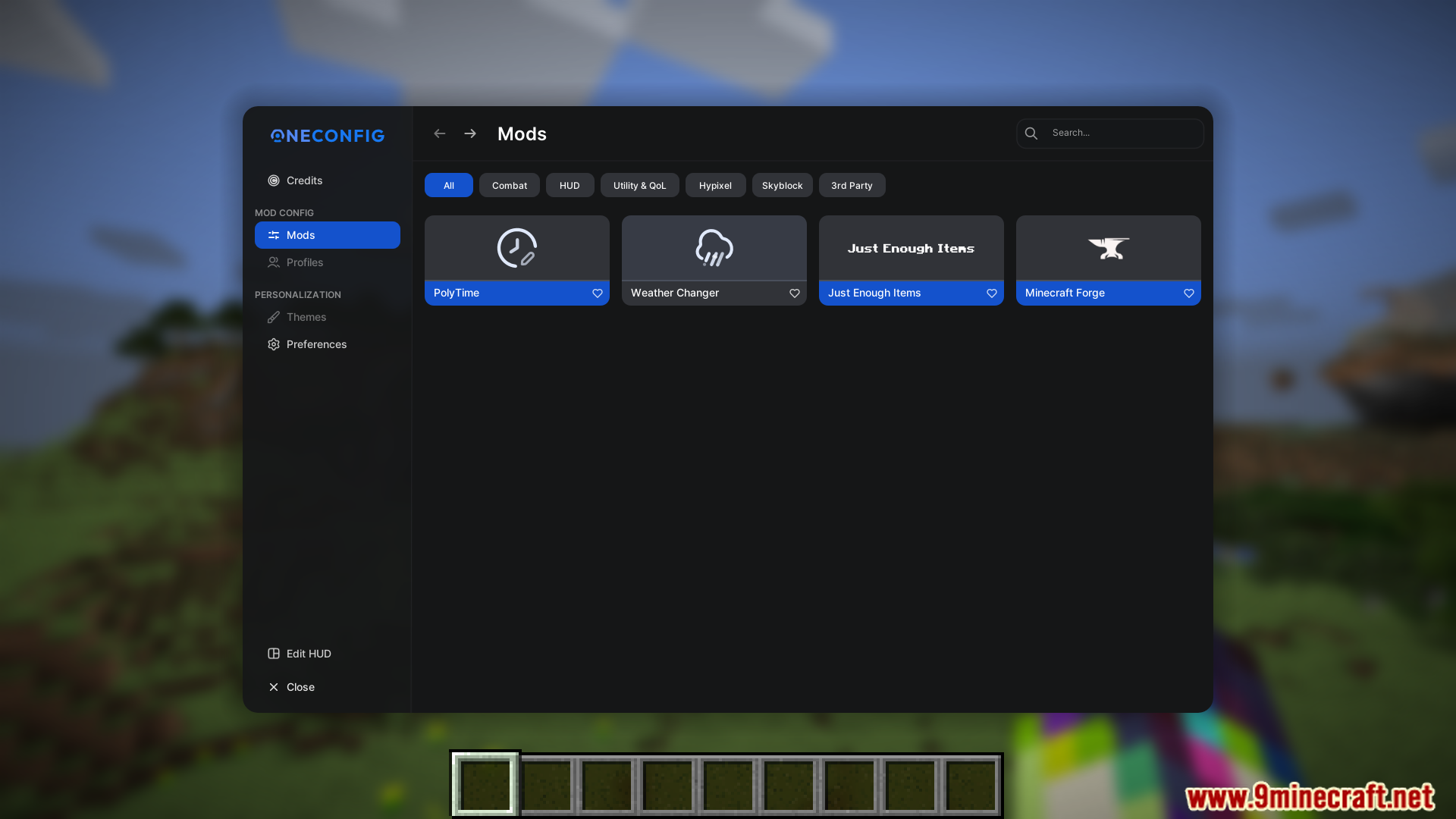This screenshot has width=1456, height=819.
Task: Open the PolyTime clock icon card
Action: coord(517,248)
